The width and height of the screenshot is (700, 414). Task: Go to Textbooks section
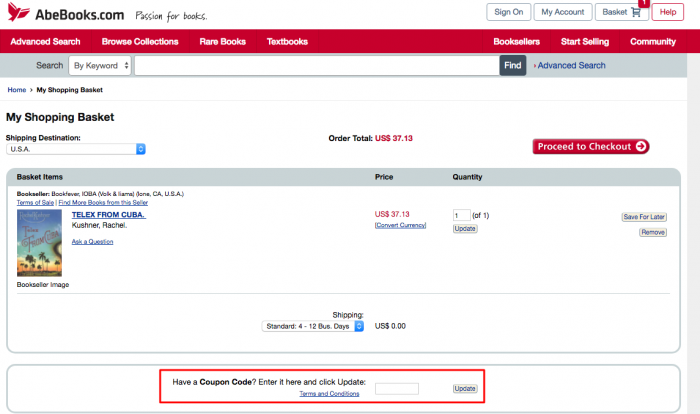(287, 42)
